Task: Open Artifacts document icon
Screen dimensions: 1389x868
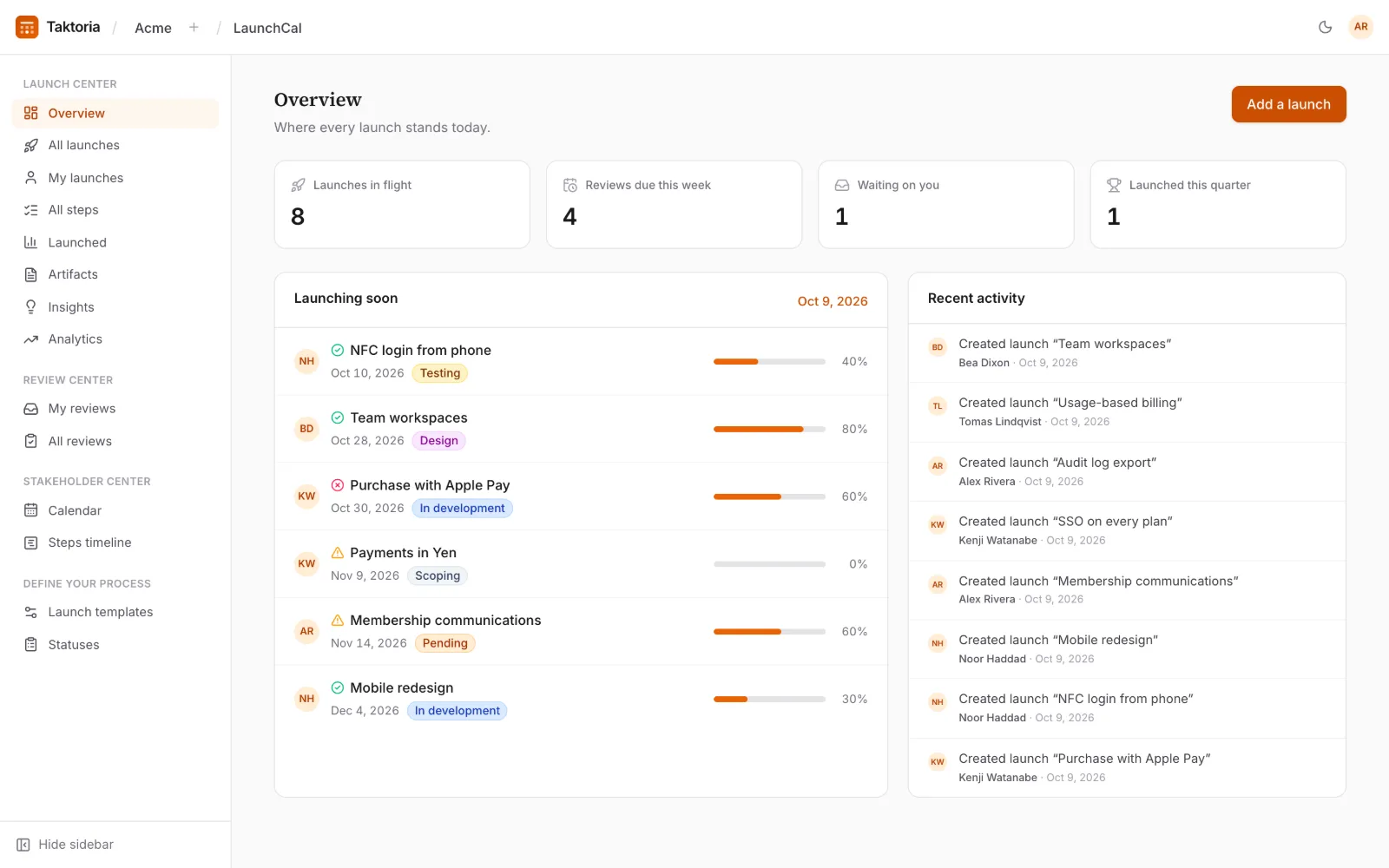Action: click(31, 274)
